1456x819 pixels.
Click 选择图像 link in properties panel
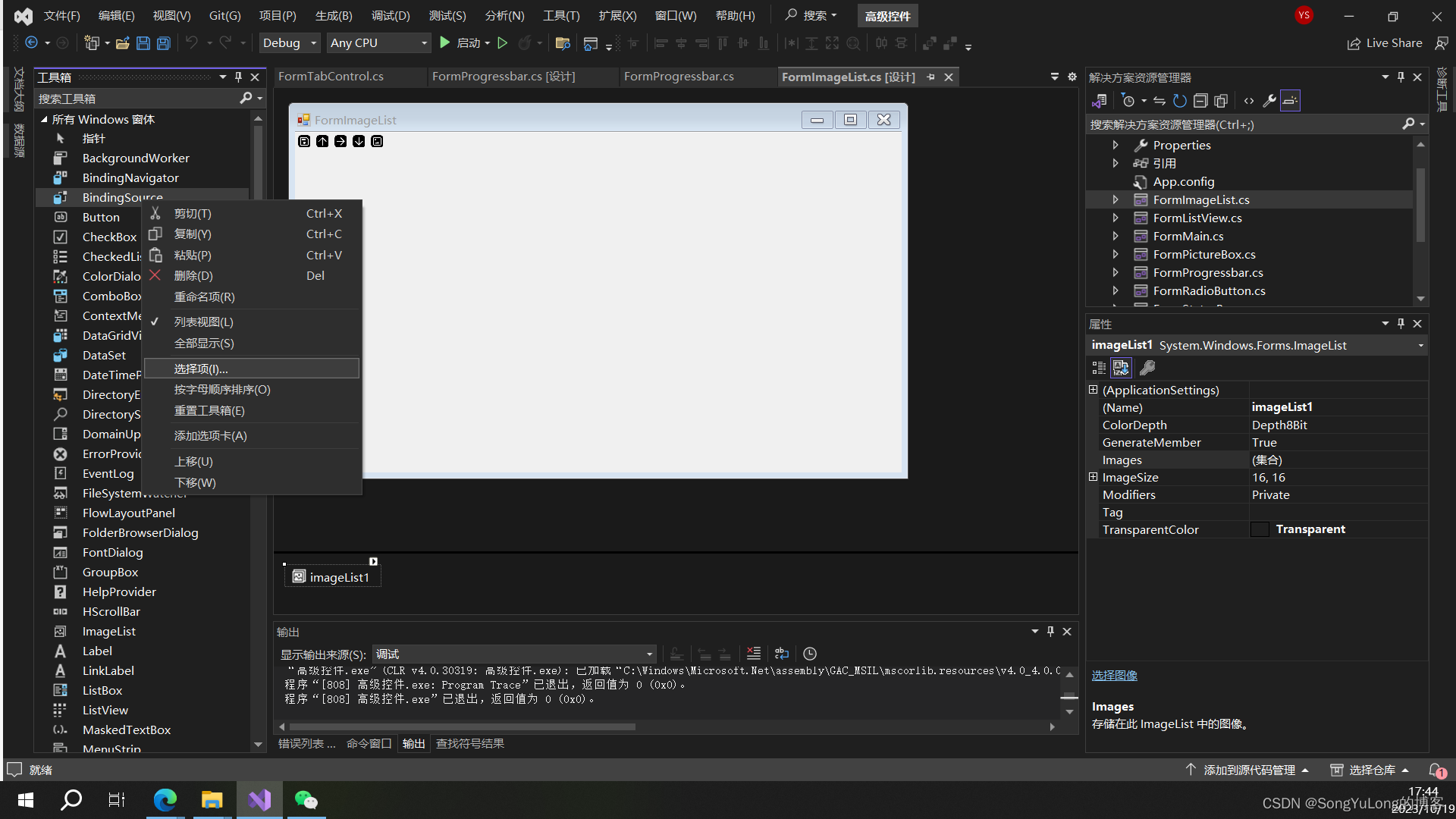1115,674
